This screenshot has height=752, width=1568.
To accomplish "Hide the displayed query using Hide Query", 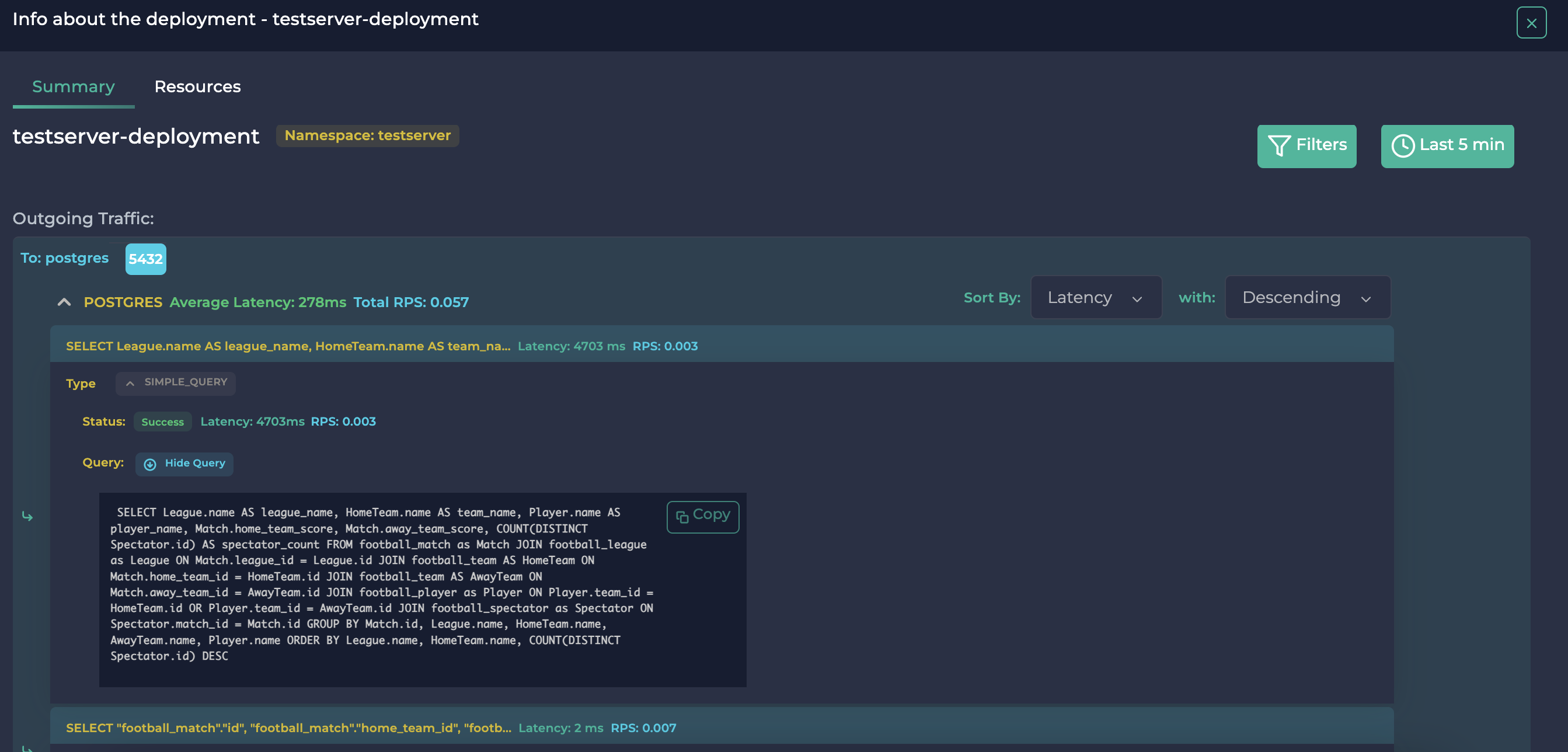I will coord(184,464).
